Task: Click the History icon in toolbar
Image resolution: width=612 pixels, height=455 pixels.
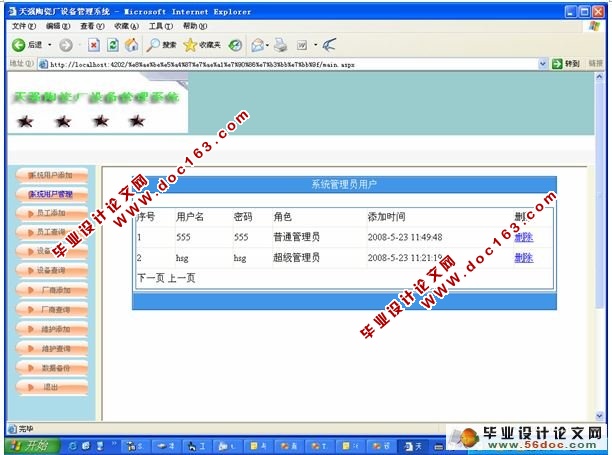Action: [235, 45]
